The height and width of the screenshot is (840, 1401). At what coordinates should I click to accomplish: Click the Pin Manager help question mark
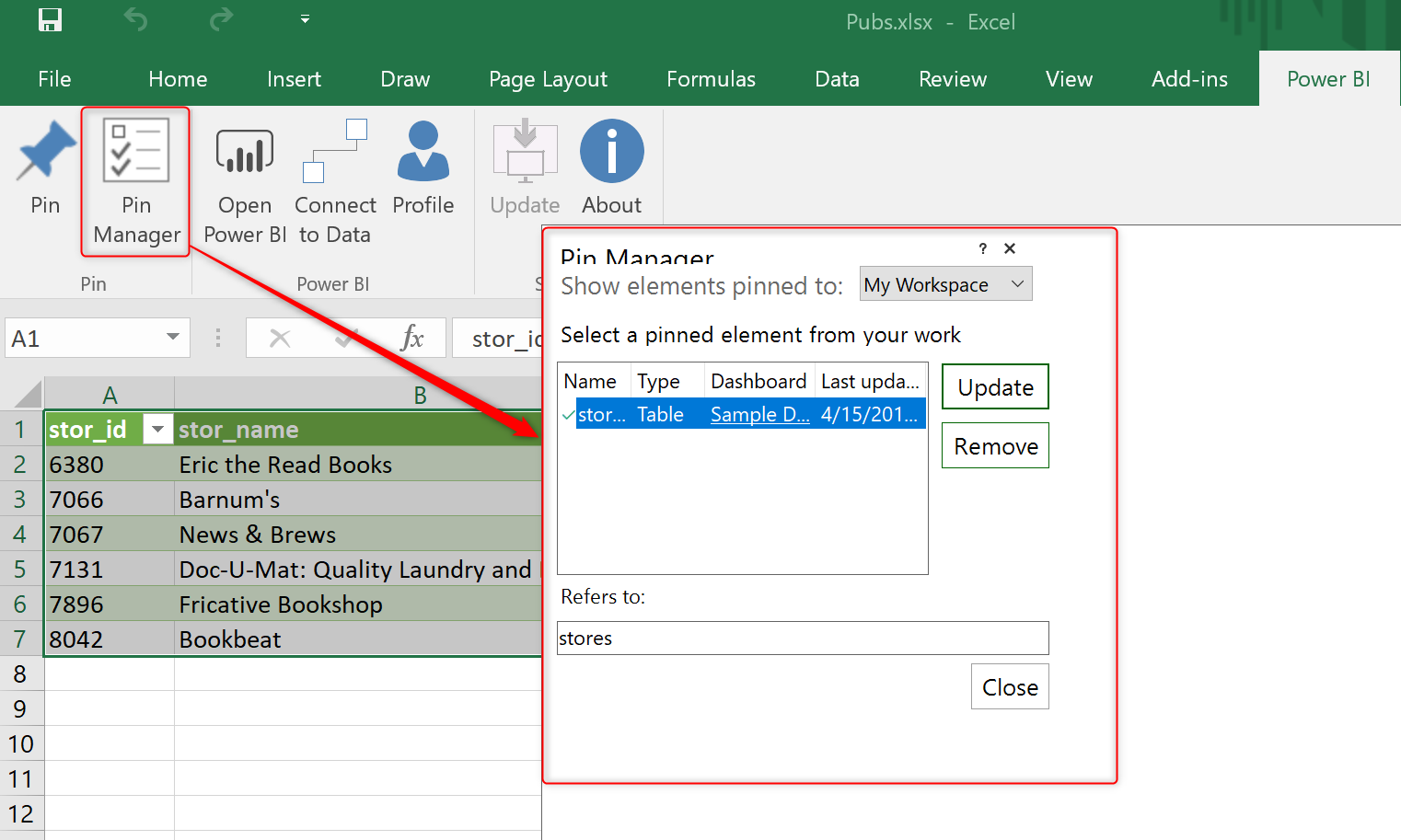click(983, 248)
